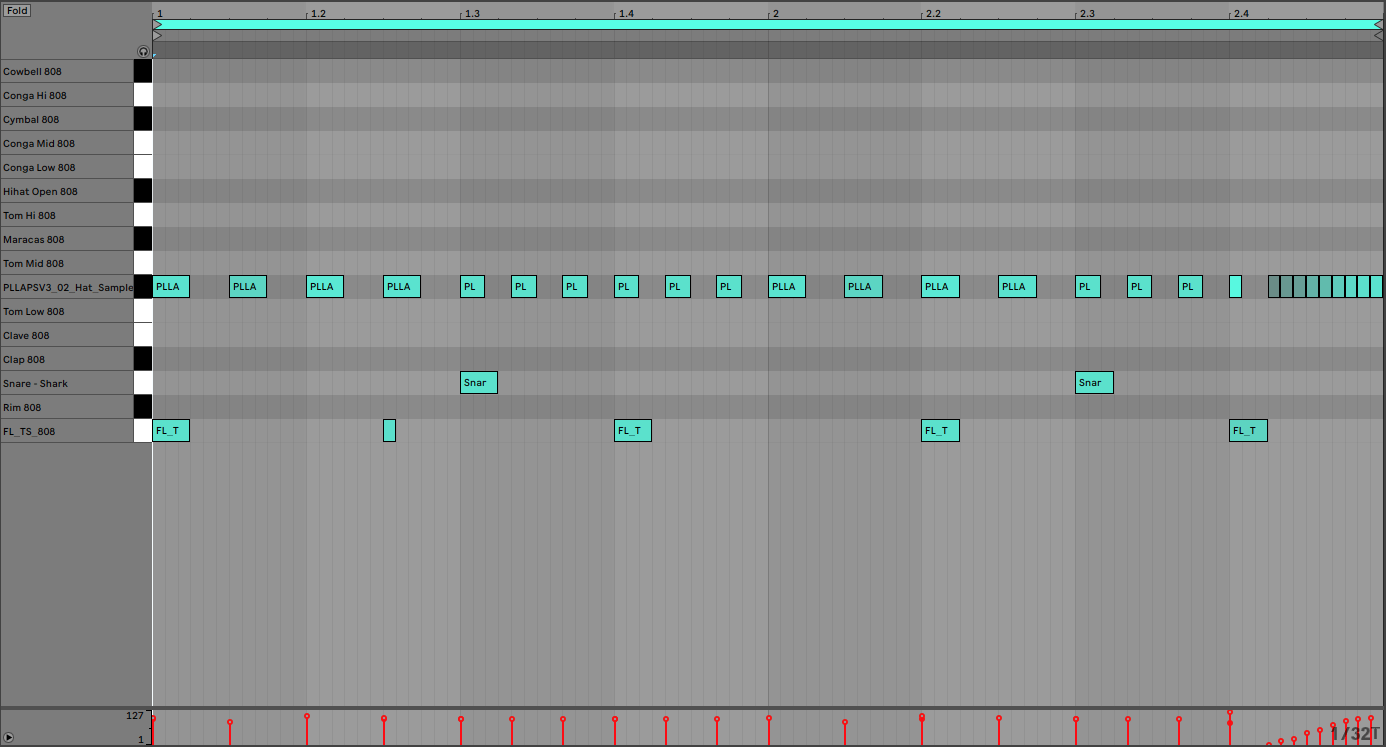Select the Maracas 808 row label
Image resolution: width=1386 pixels, height=747 pixels.
[x=67, y=239]
